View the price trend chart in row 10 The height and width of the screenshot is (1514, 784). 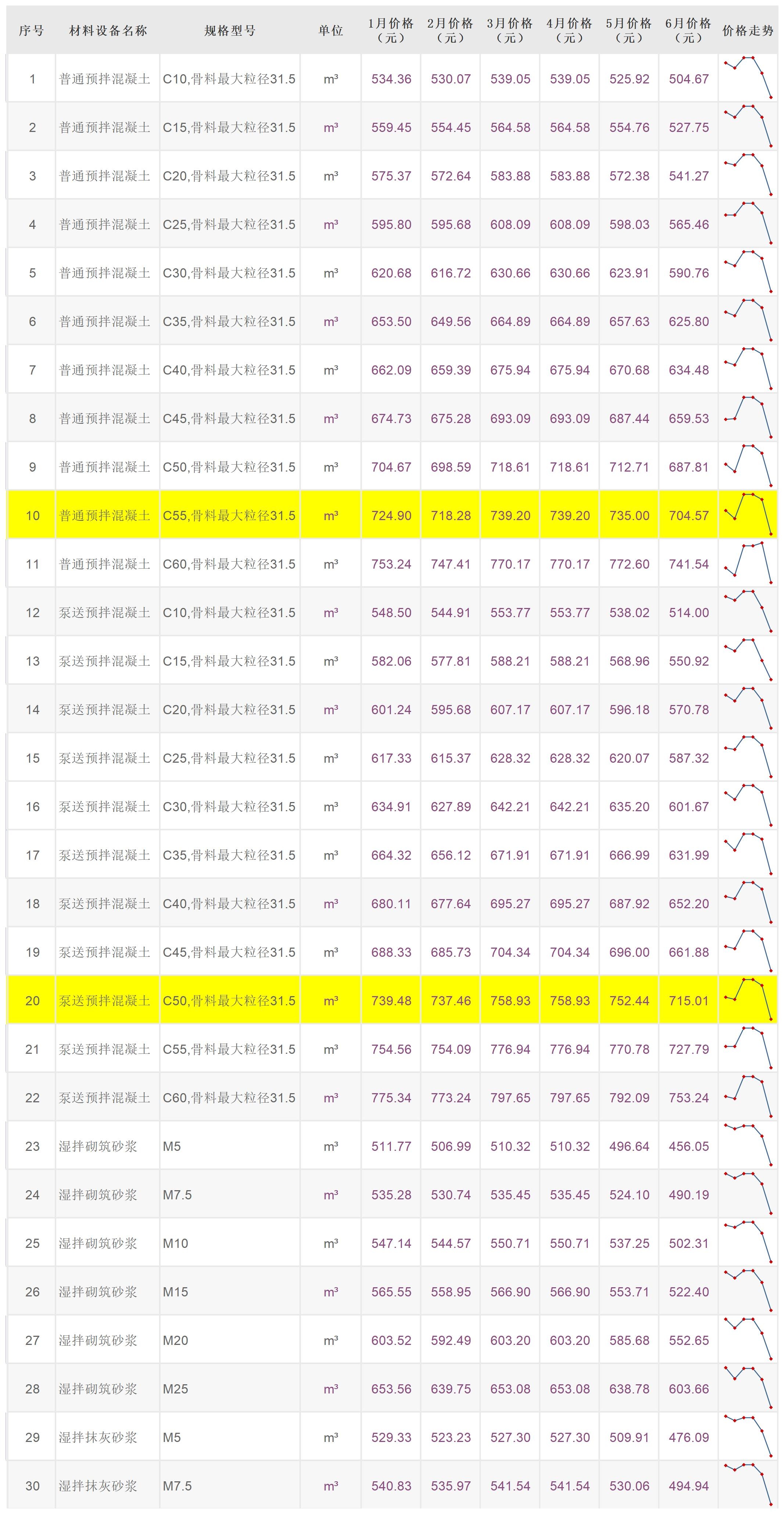748,514
